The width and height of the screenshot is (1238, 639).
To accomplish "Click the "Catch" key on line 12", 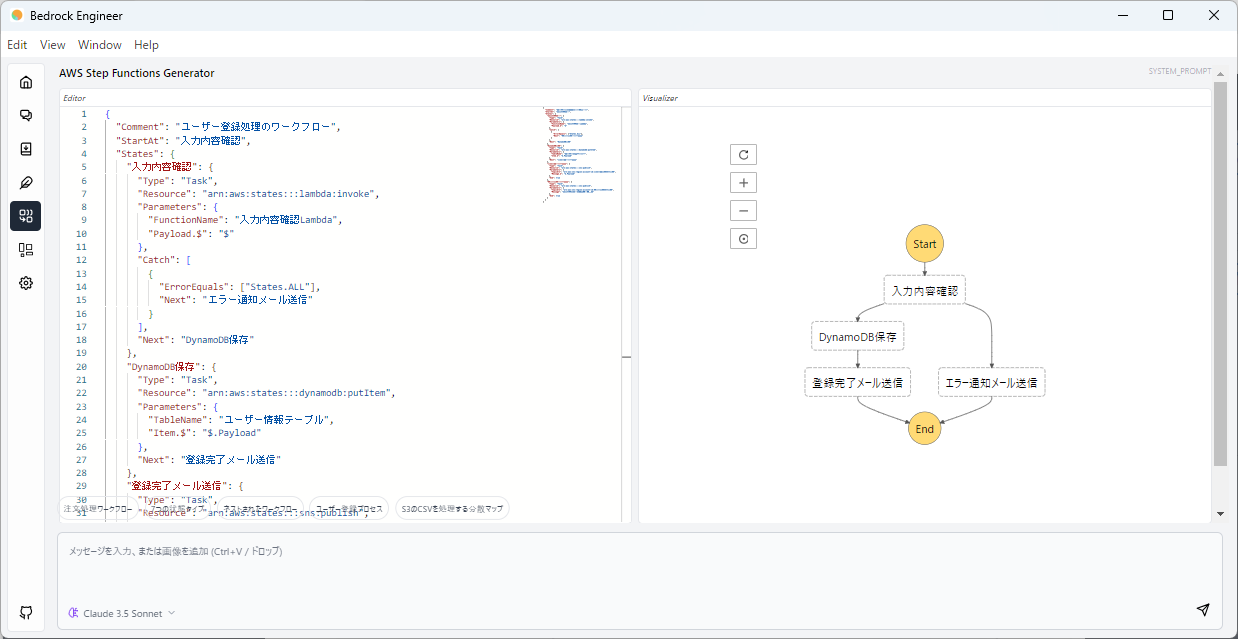I will (156, 260).
